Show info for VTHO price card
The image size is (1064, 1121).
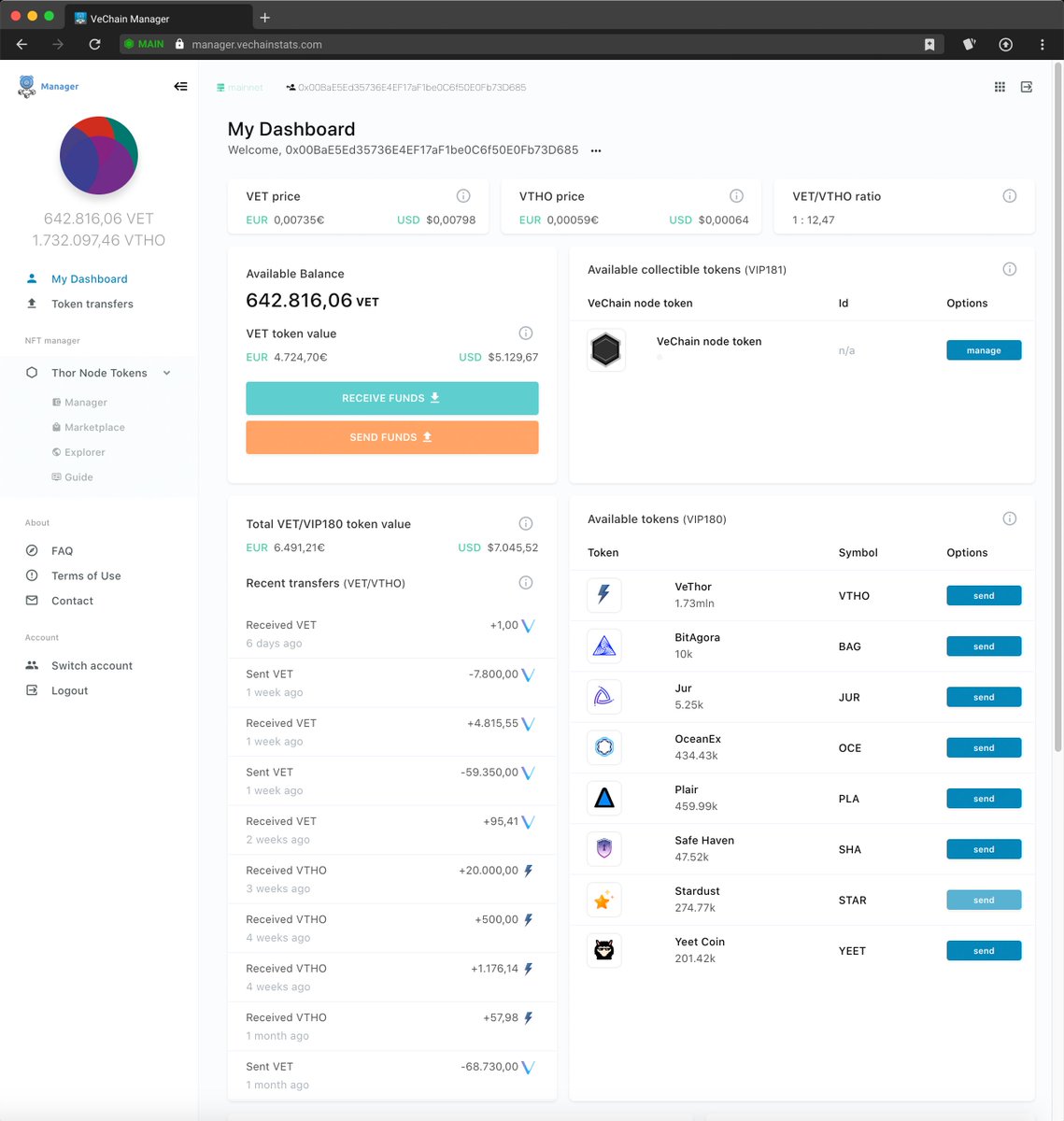point(736,196)
